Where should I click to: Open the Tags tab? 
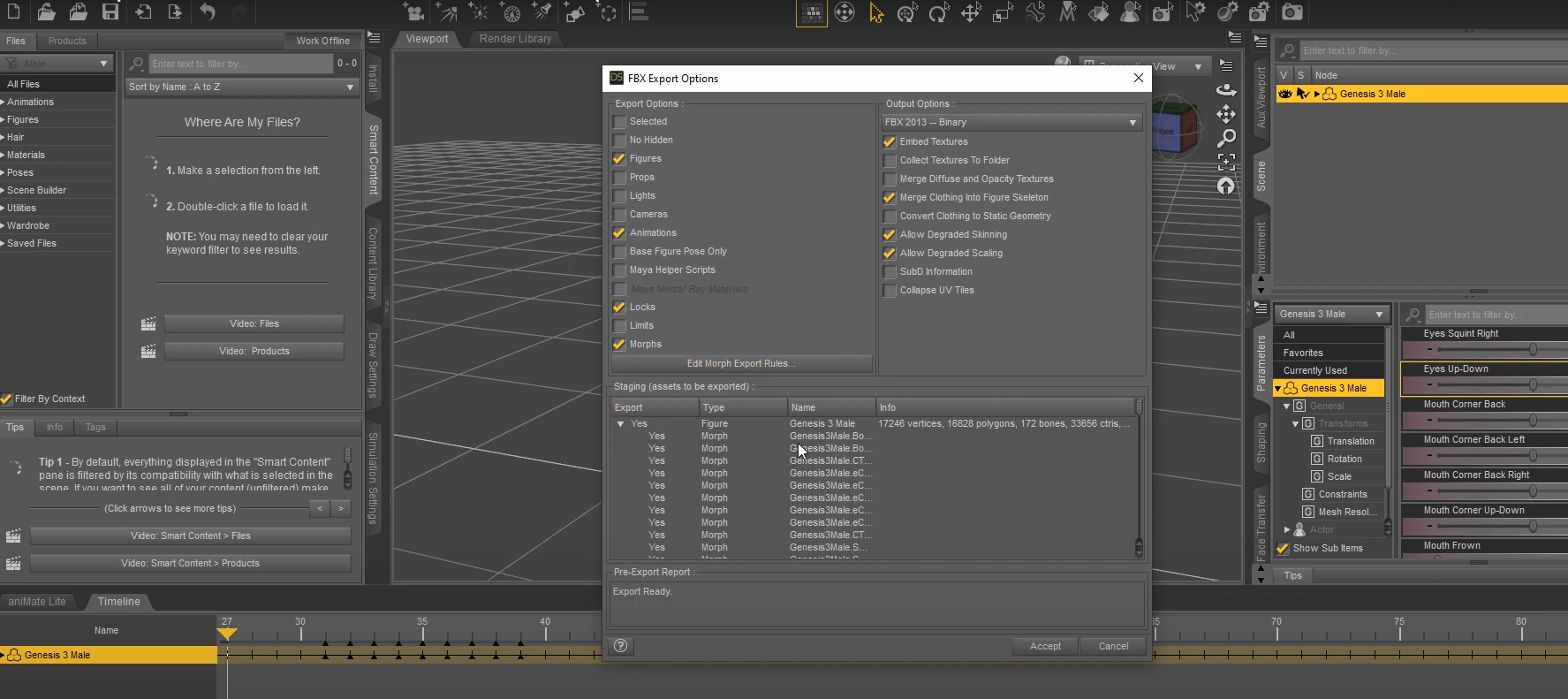coord(95,427)
